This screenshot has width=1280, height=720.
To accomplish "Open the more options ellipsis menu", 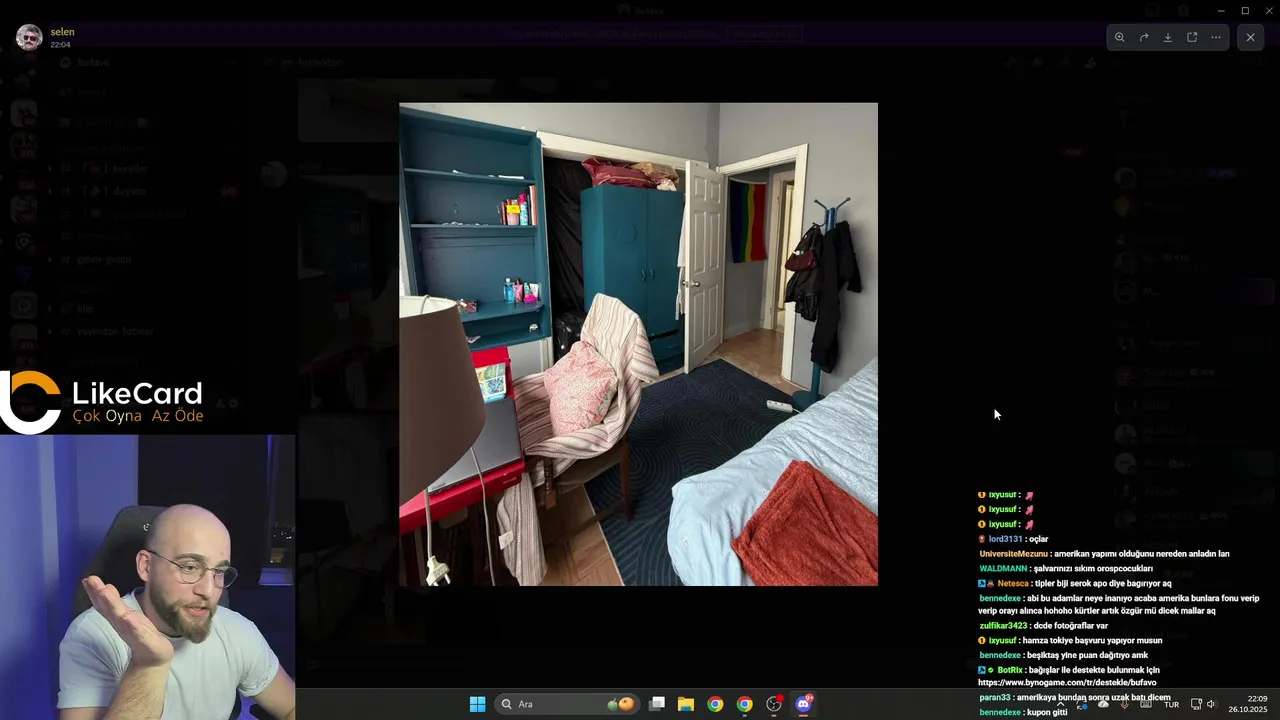I will pyautogui.click(x=1216, y=37).
